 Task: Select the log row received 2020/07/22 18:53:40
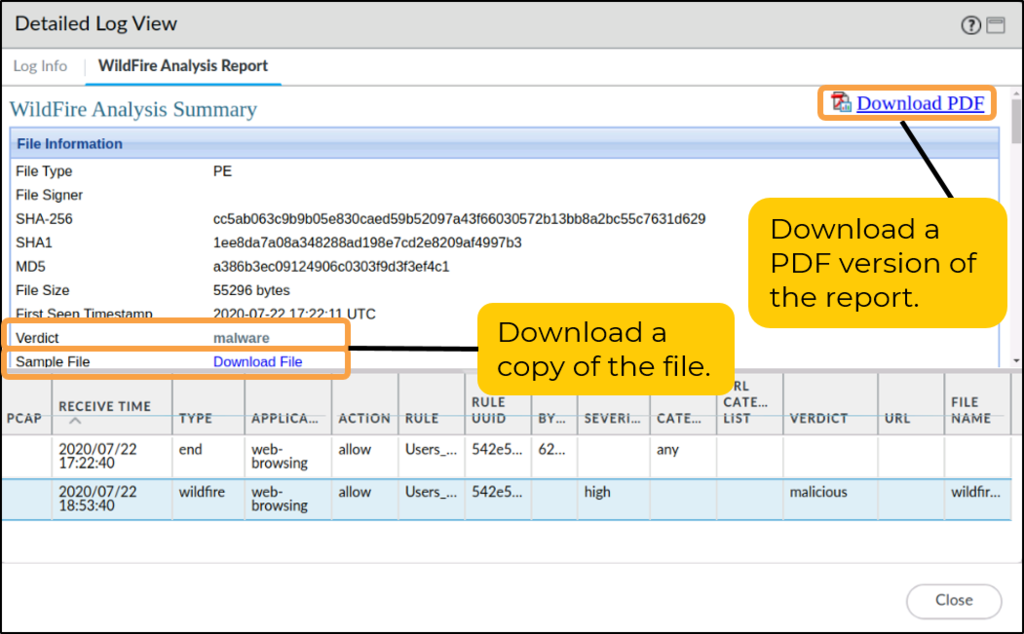[x=506, y=499]
